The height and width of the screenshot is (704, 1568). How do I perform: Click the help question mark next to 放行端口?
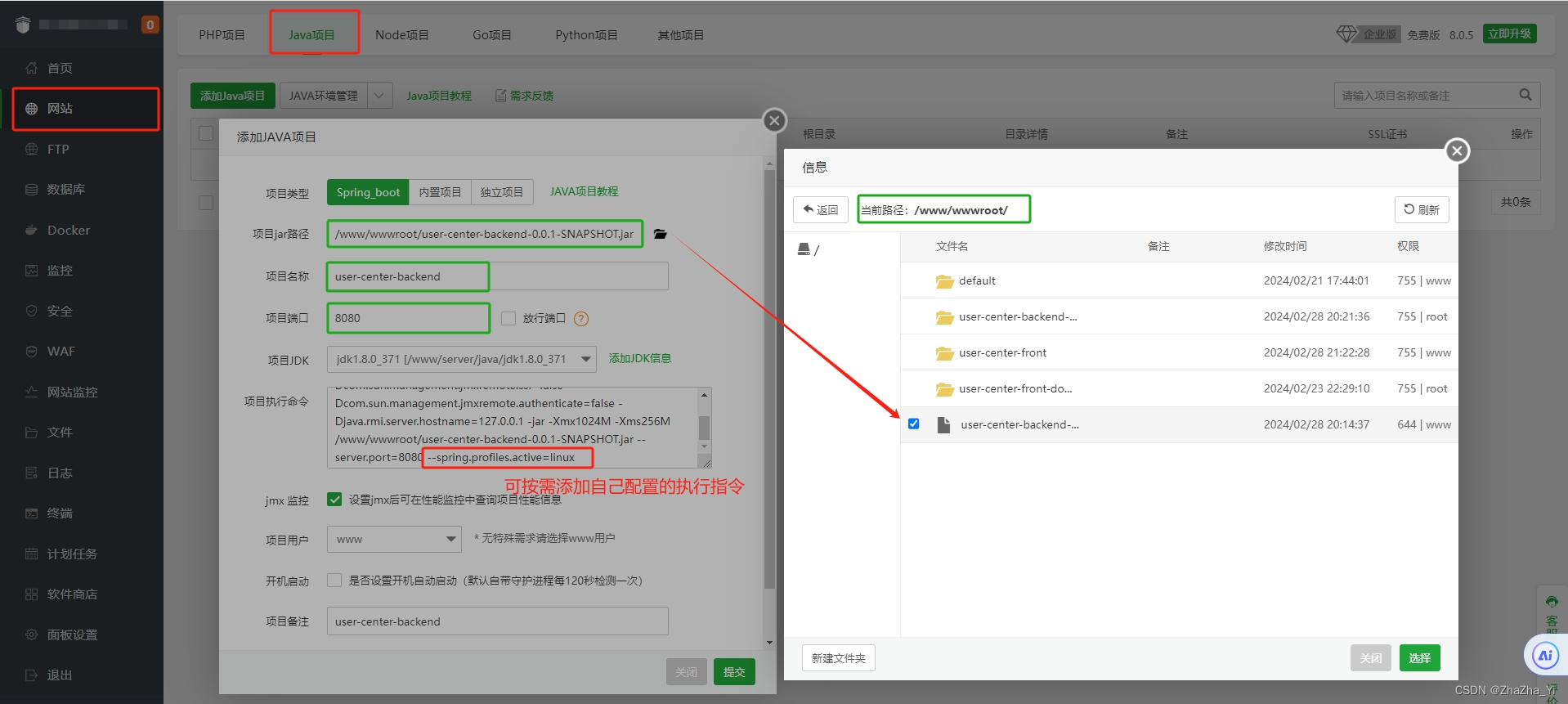(581, 319)
